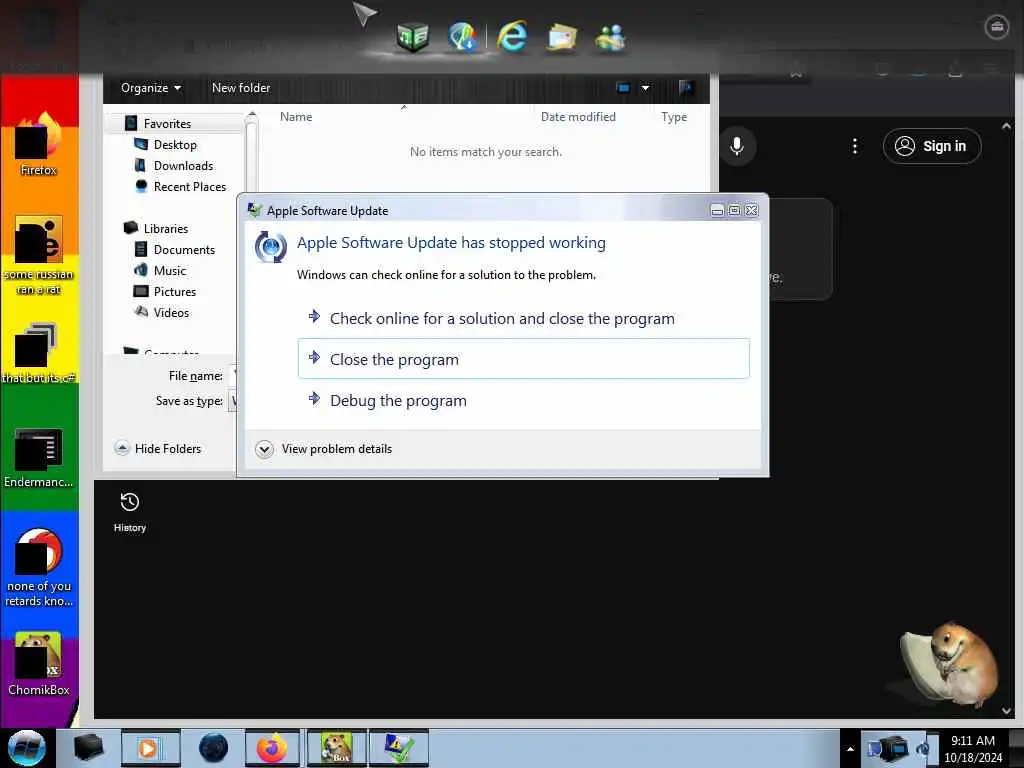Open the ChomikBox desktop icon
This screenshot has height=768, width=1024.
click(39, 664)
